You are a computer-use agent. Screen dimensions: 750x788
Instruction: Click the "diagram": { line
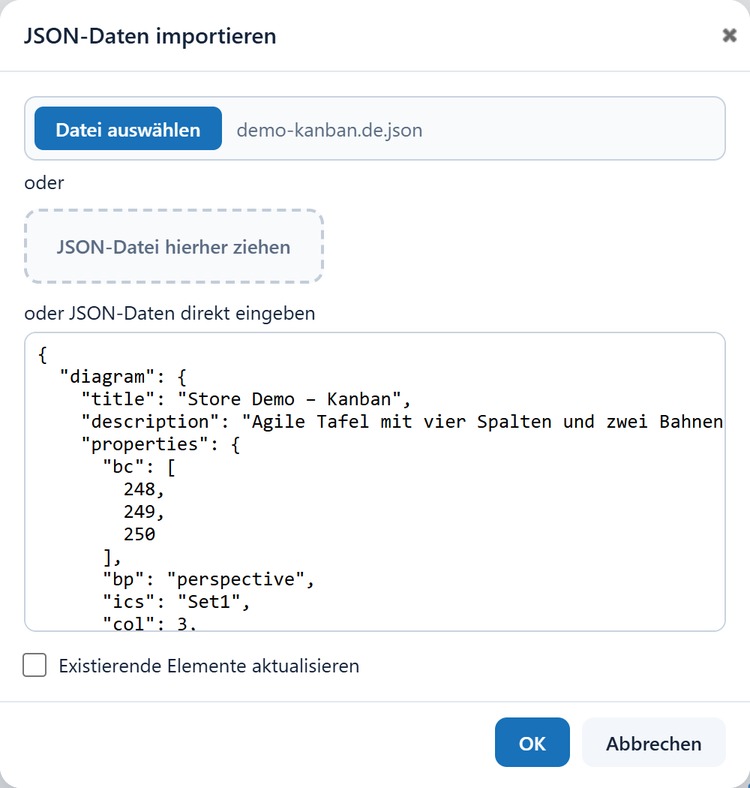pyautogui.click(x=124, y=376)
